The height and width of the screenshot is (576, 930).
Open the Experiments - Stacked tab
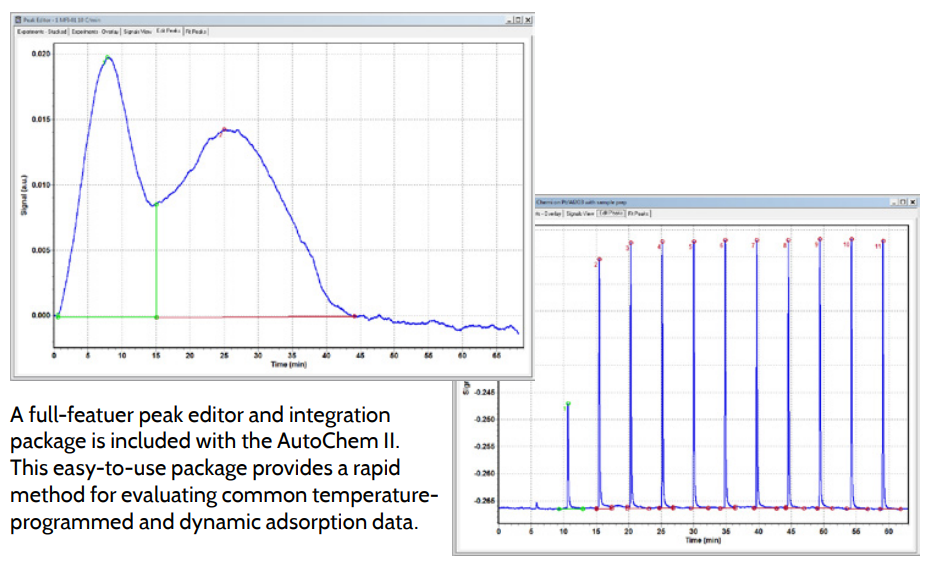[40, 32]
